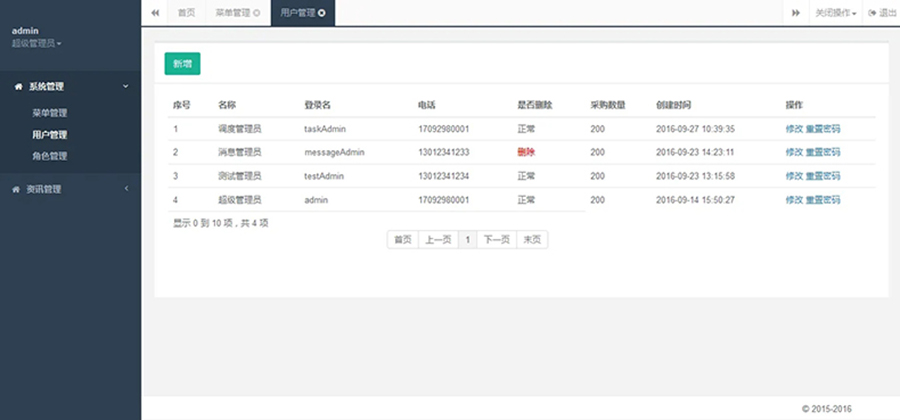Go to 下一页 in pagination

coord(497,240)
